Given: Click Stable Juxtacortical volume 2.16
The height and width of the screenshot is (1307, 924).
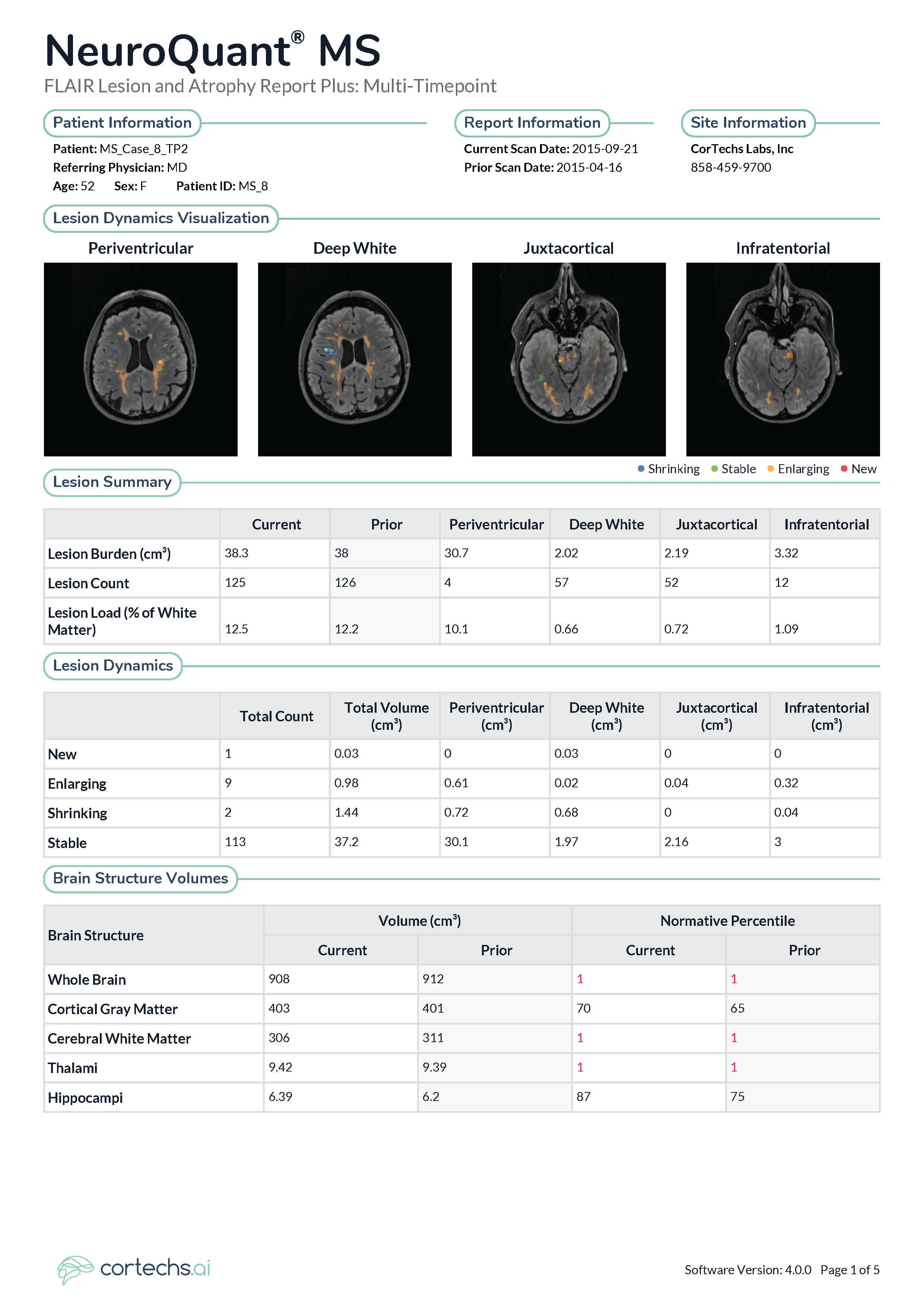Looking at the screenshot, I should pos(676,842).
